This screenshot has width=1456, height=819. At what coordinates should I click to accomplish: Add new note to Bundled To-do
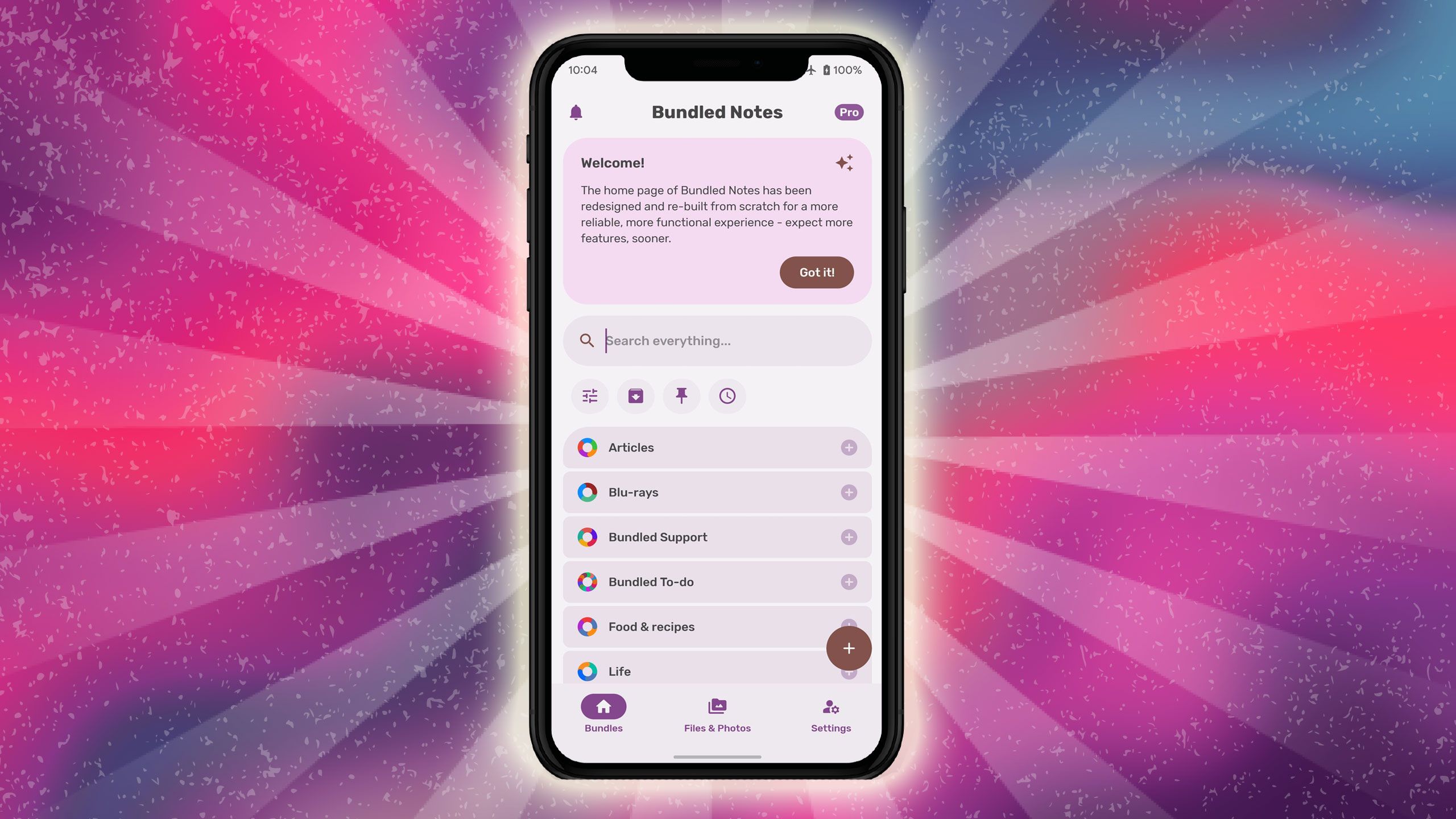849,582
